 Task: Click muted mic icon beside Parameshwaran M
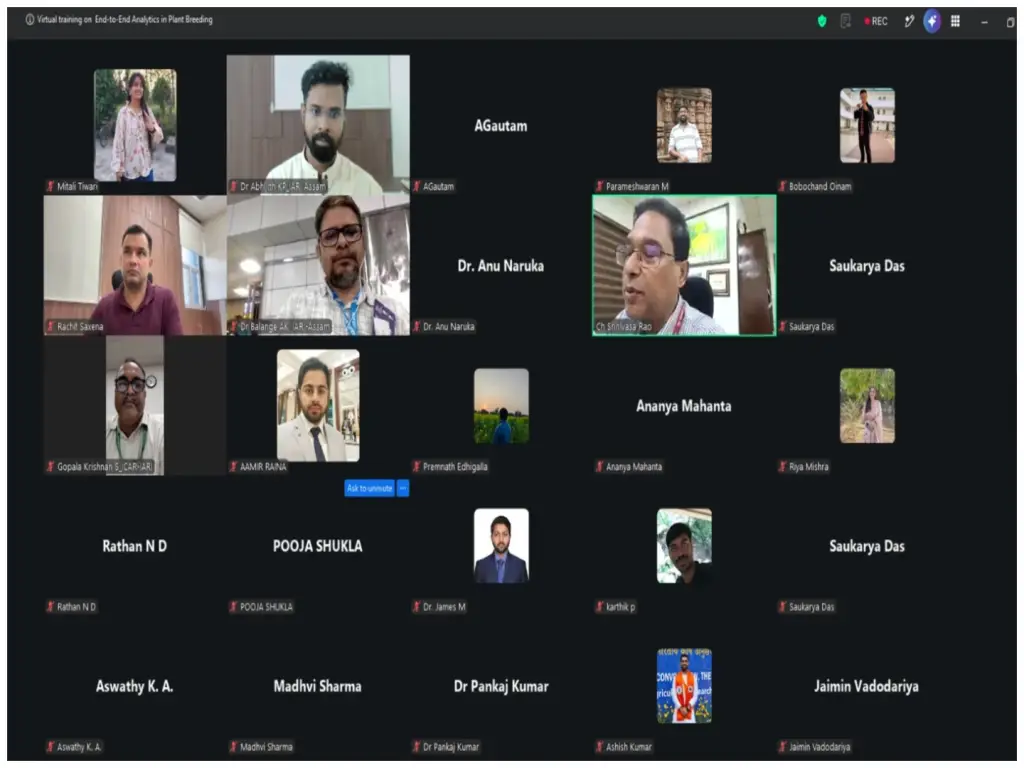click(x=600, y=186)
